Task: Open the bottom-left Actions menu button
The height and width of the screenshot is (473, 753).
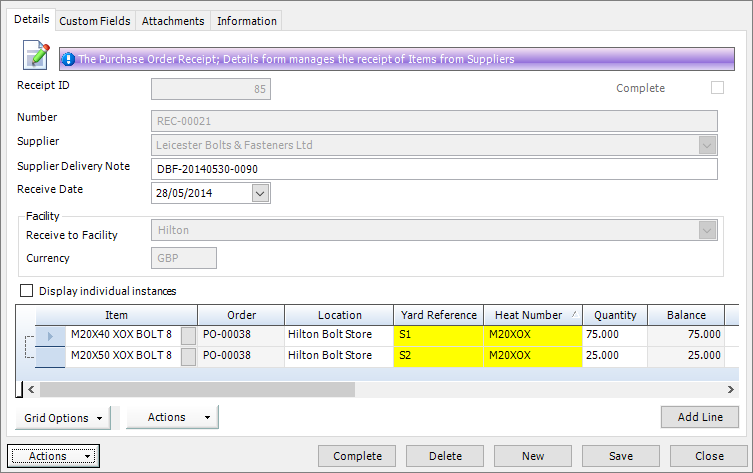Action: 53,456
